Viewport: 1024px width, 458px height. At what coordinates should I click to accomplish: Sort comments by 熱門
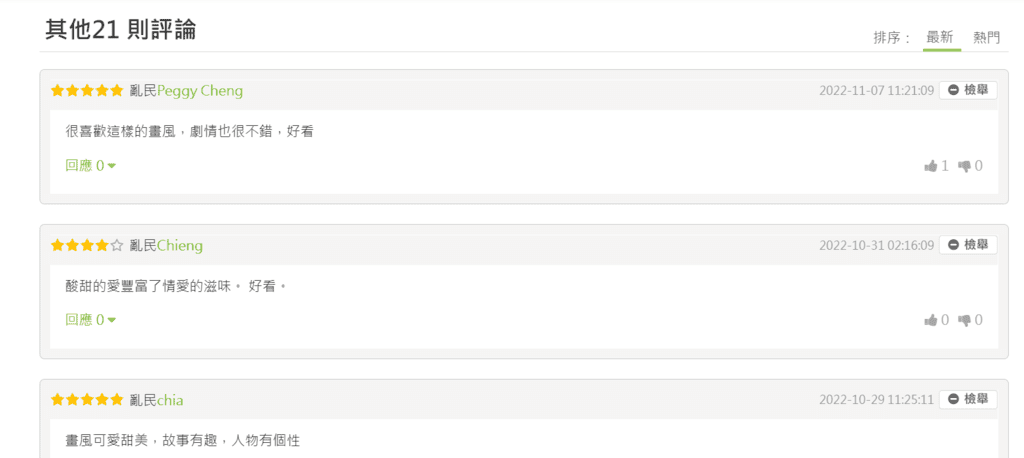click(986, 38)
